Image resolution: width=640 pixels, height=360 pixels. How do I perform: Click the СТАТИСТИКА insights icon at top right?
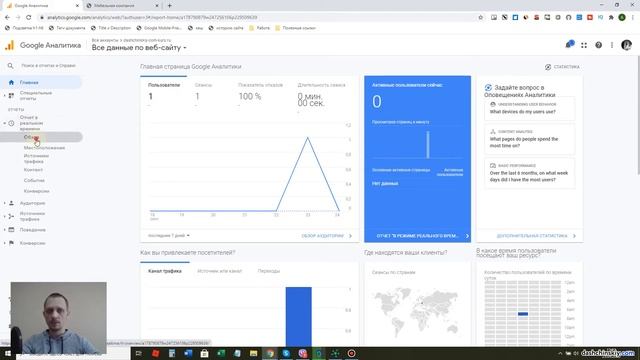point(548,67)
